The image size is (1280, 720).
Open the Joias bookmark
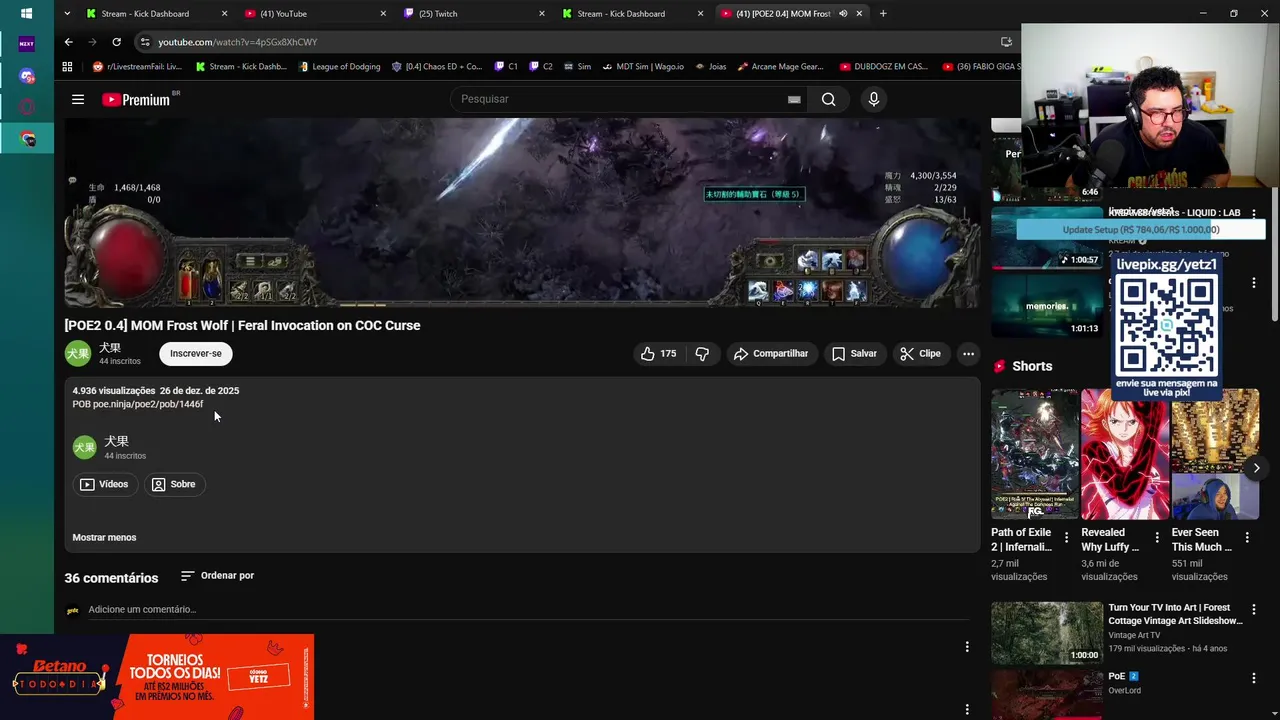[x=710, y=67]
